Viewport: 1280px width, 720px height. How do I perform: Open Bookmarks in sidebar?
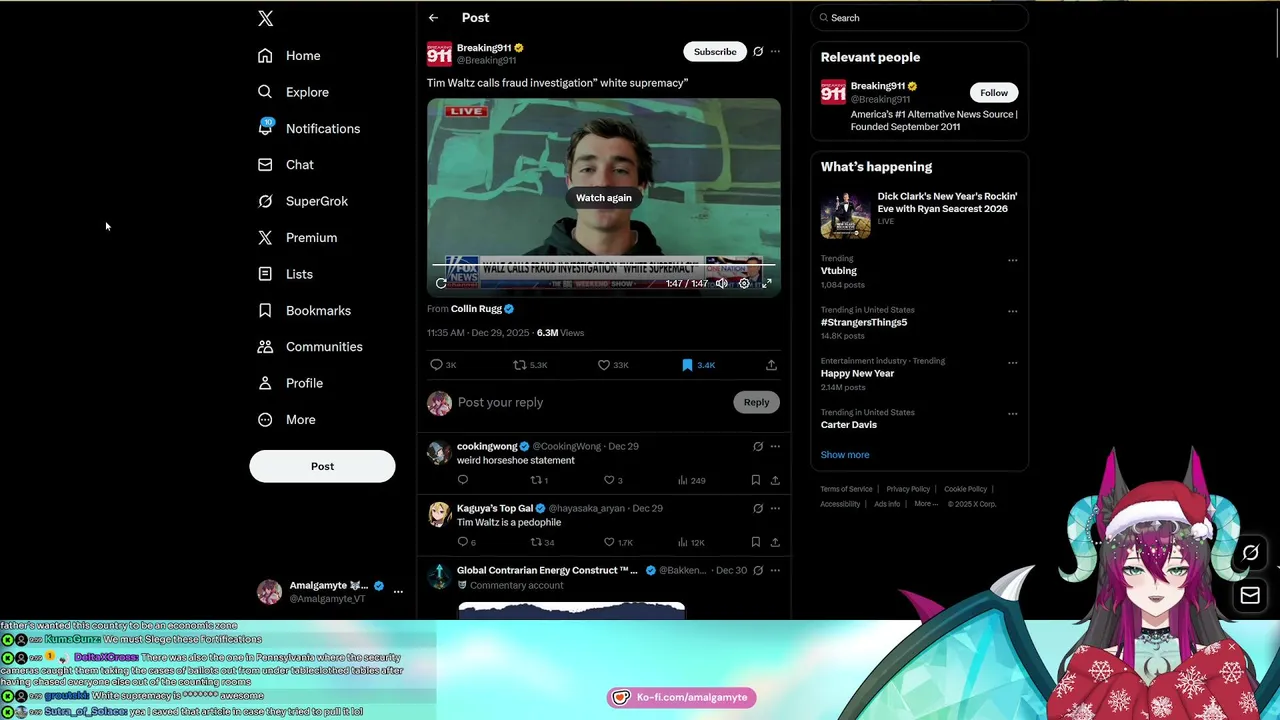304,311
